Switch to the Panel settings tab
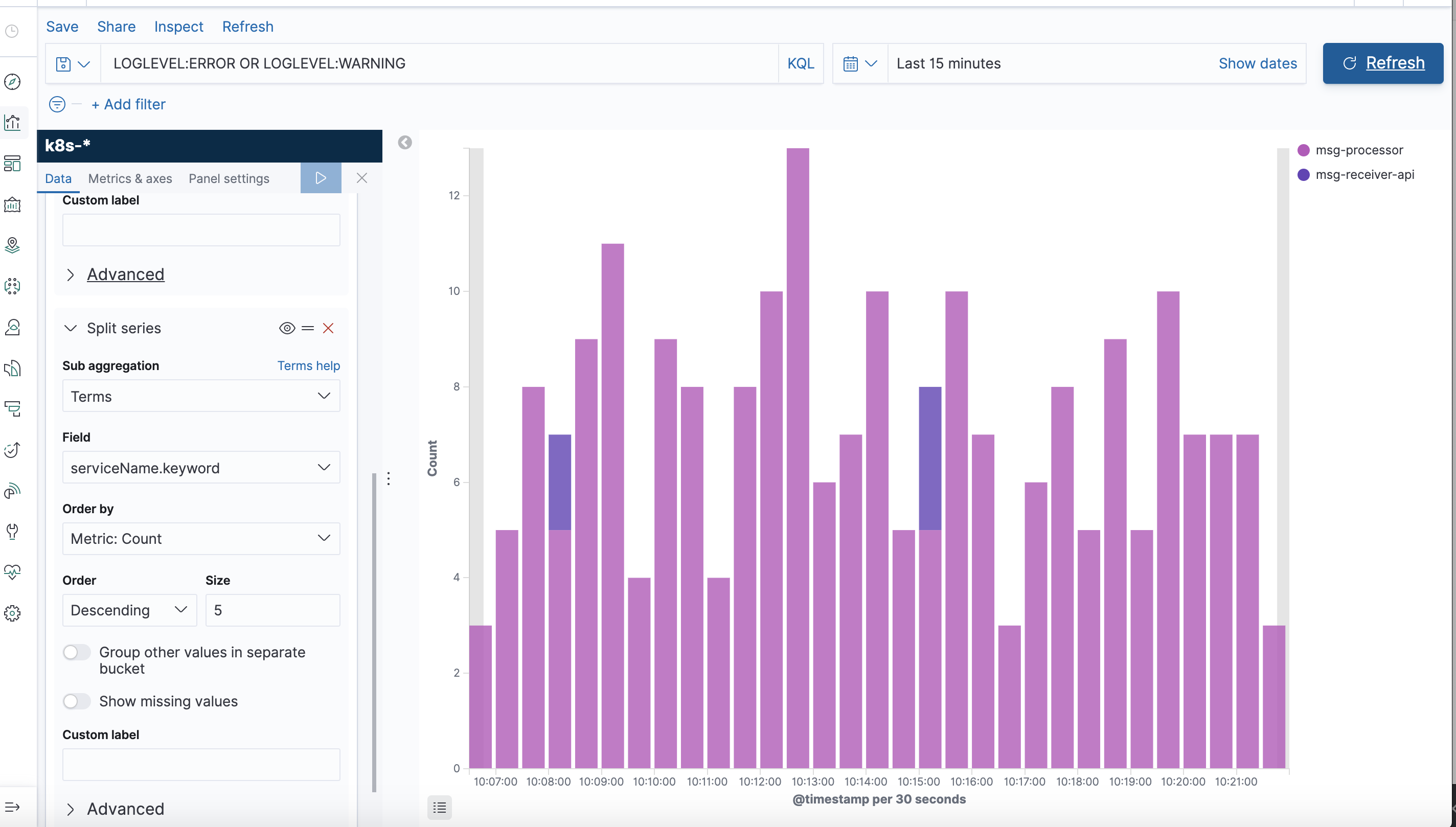The width and height of the screenshot is (1456, 827). pos(229,178)
